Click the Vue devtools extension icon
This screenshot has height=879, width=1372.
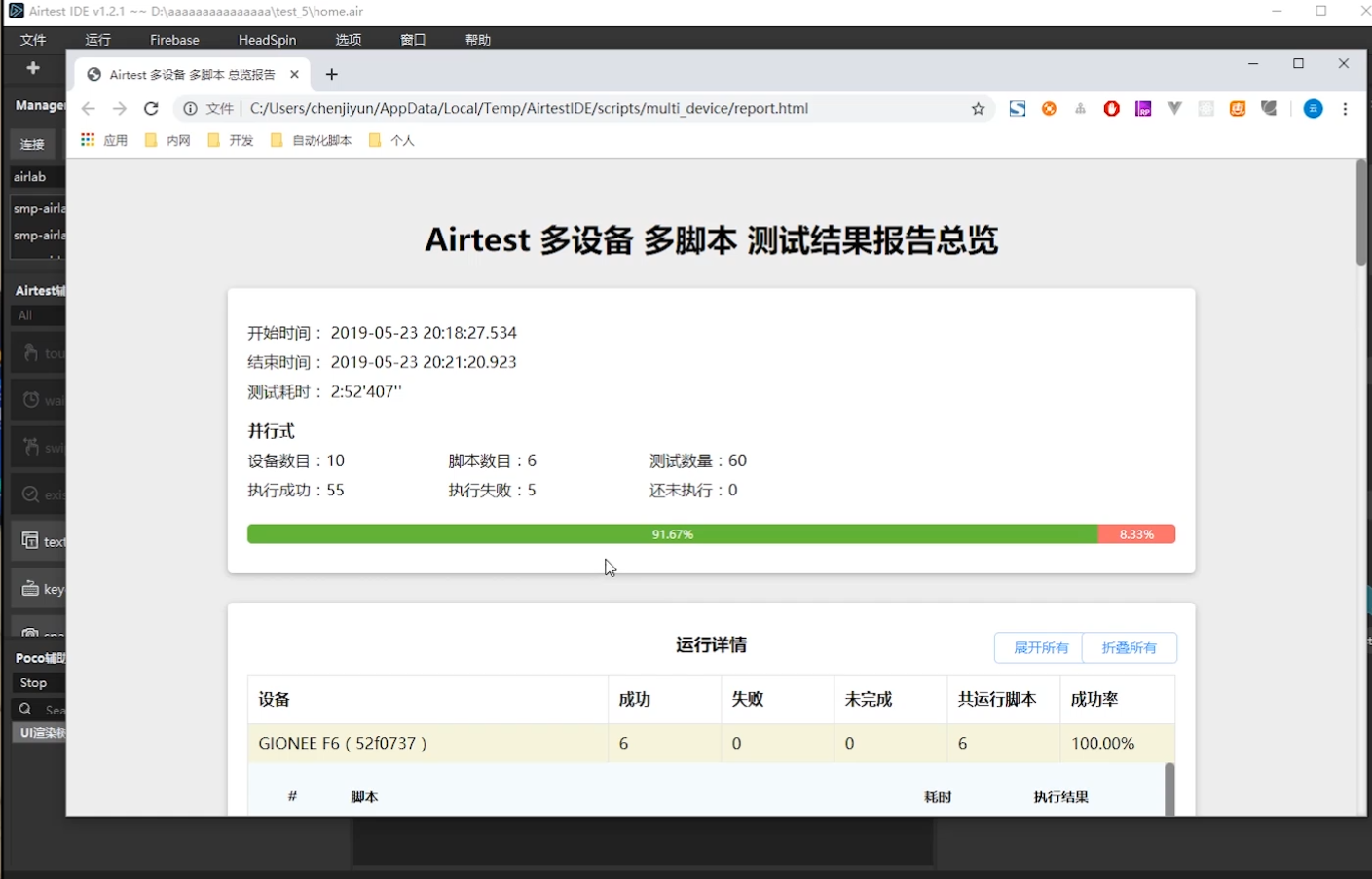(1174, 108)
